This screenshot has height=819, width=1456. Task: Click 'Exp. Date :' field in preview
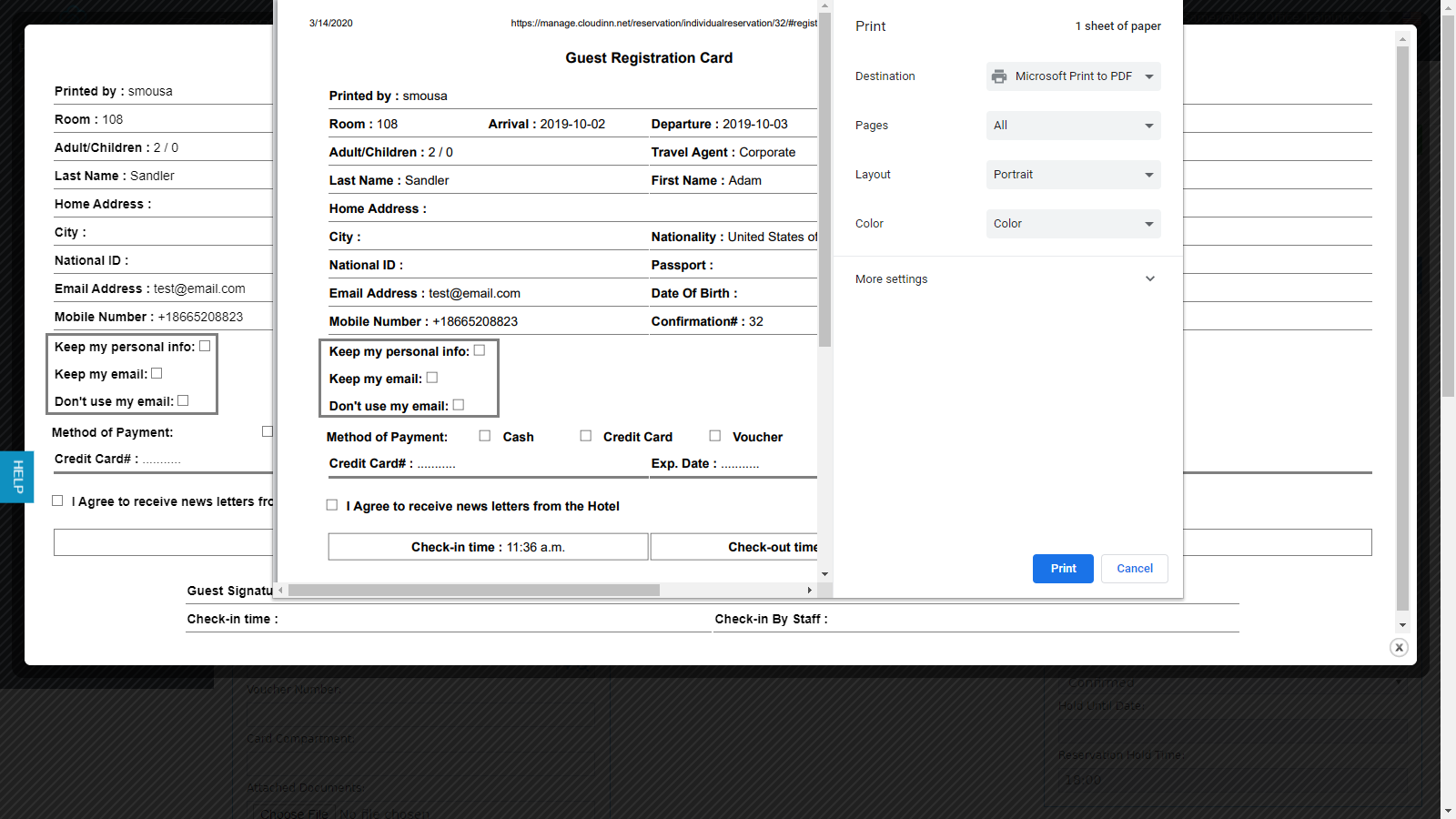point(705,464)
